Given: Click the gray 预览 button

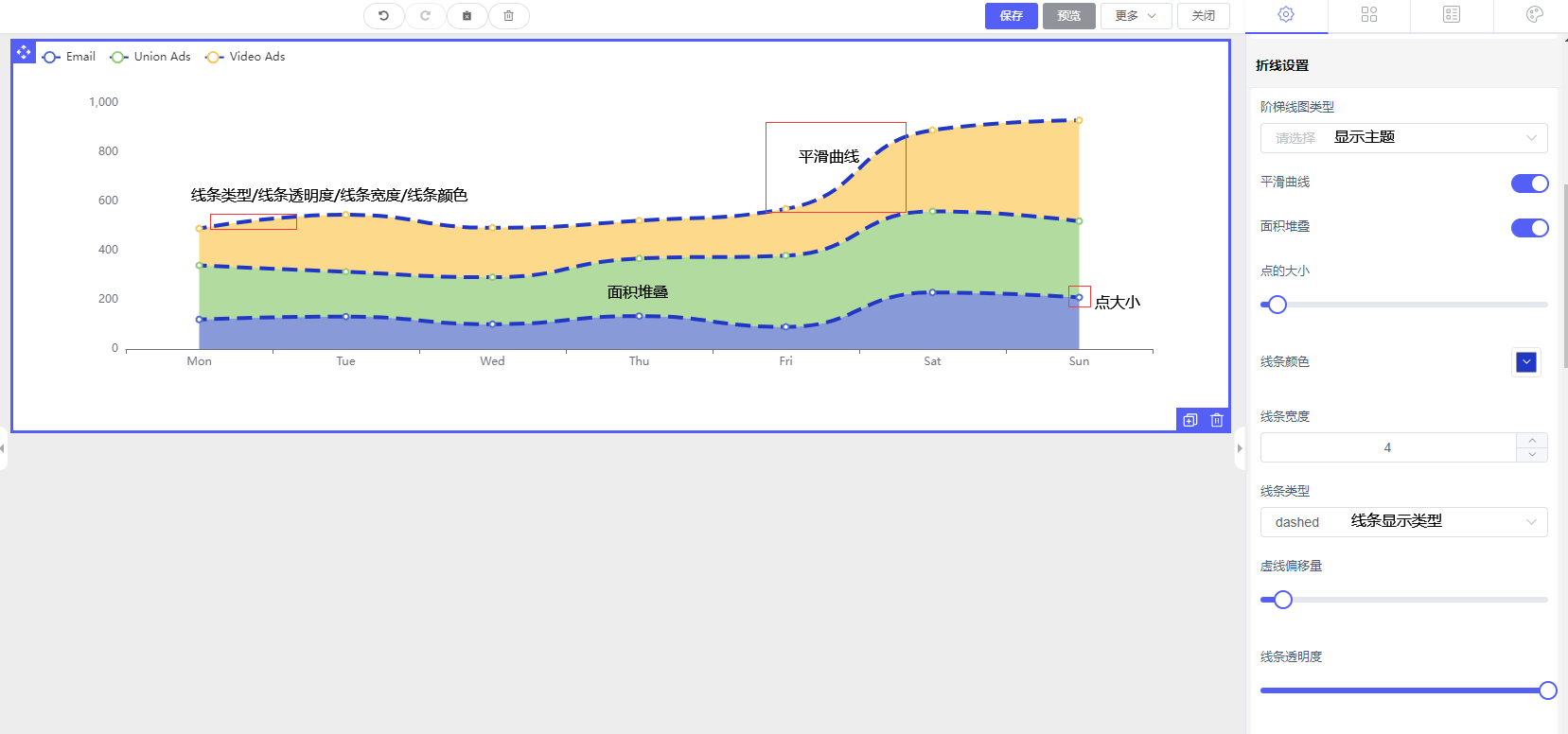Looking at the screenshot, I should click(x=1068, y=16).
